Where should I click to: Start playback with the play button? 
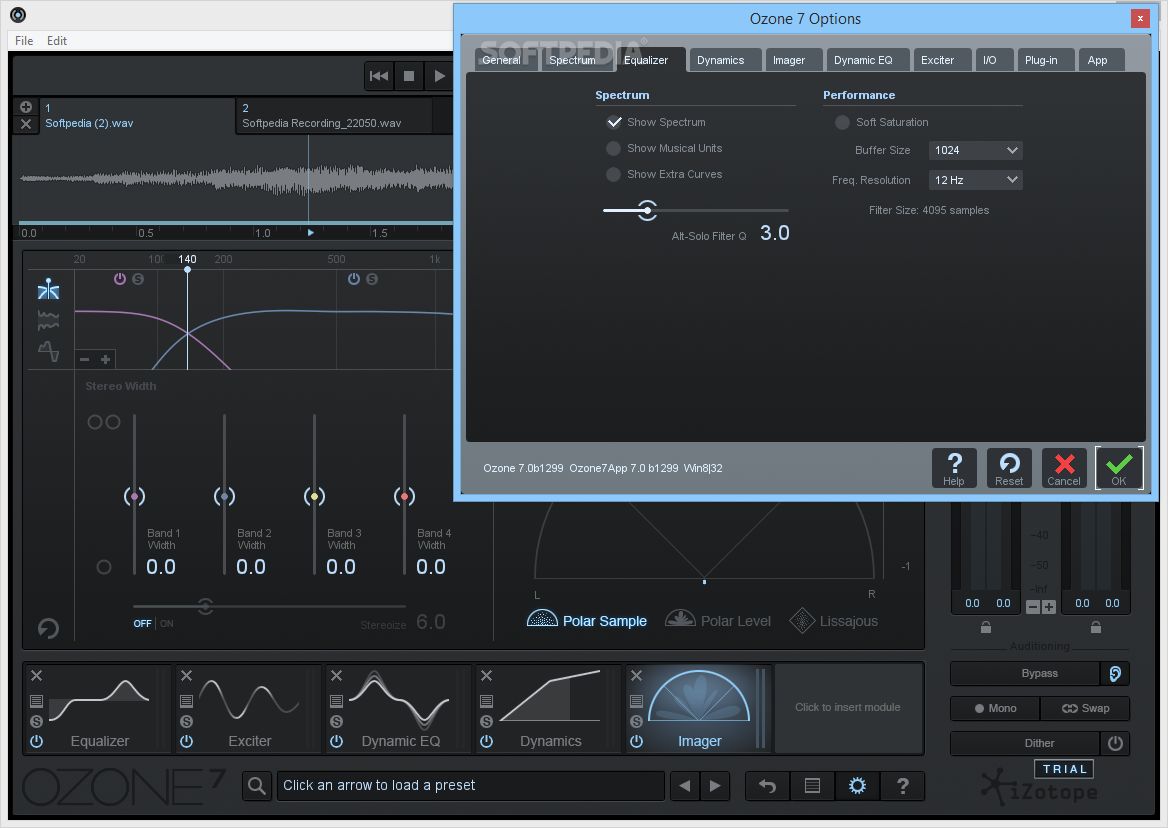[439, 76]
